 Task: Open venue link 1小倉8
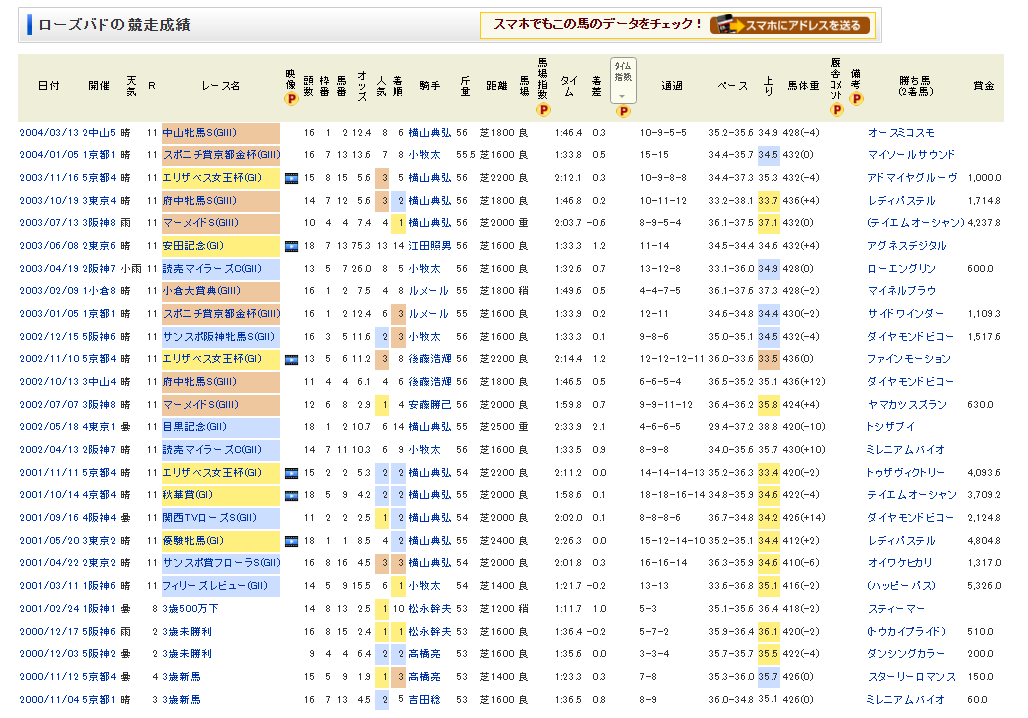[99, 291]
